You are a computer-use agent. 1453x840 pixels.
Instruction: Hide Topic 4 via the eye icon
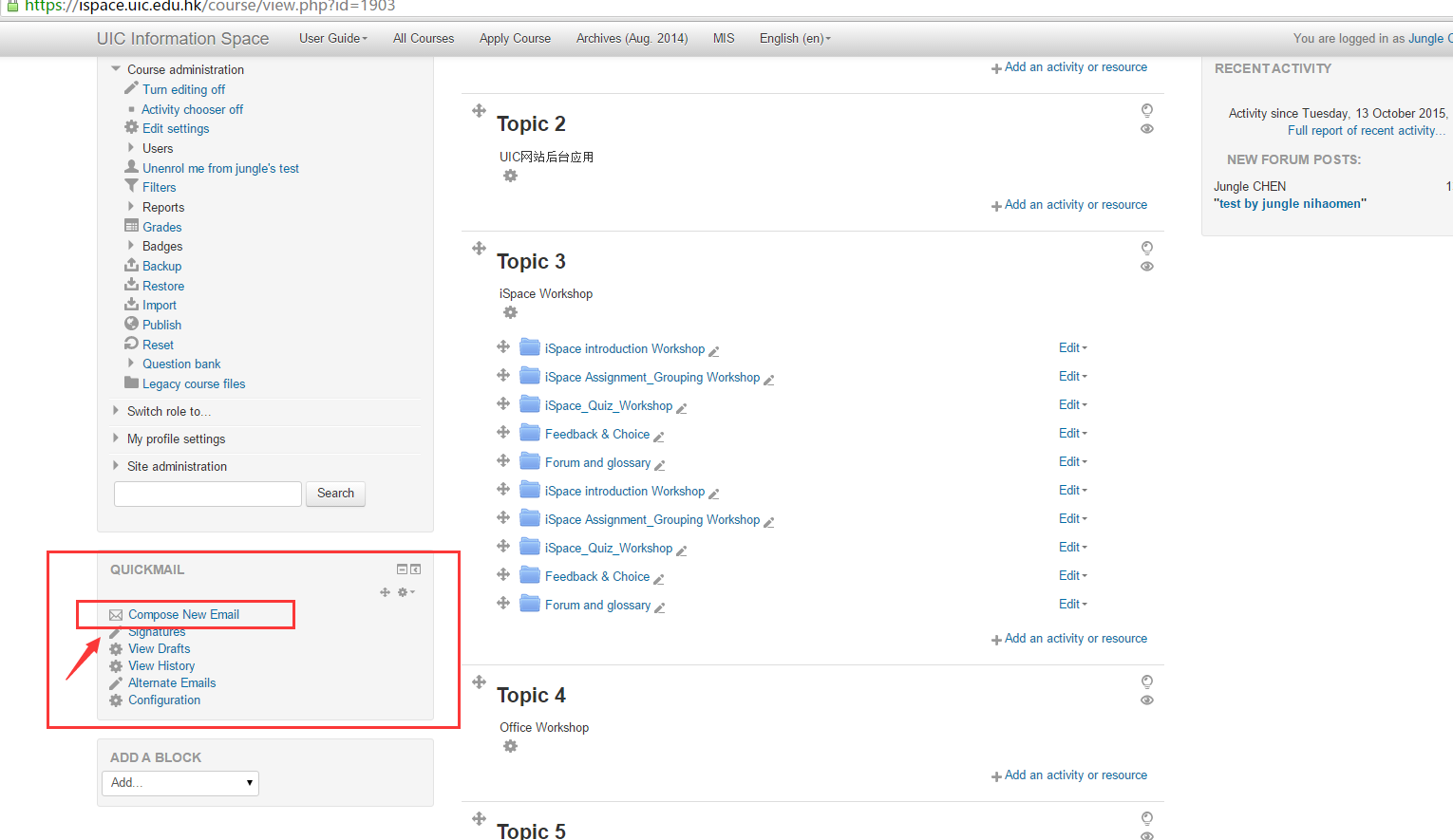click(1147, 700)
